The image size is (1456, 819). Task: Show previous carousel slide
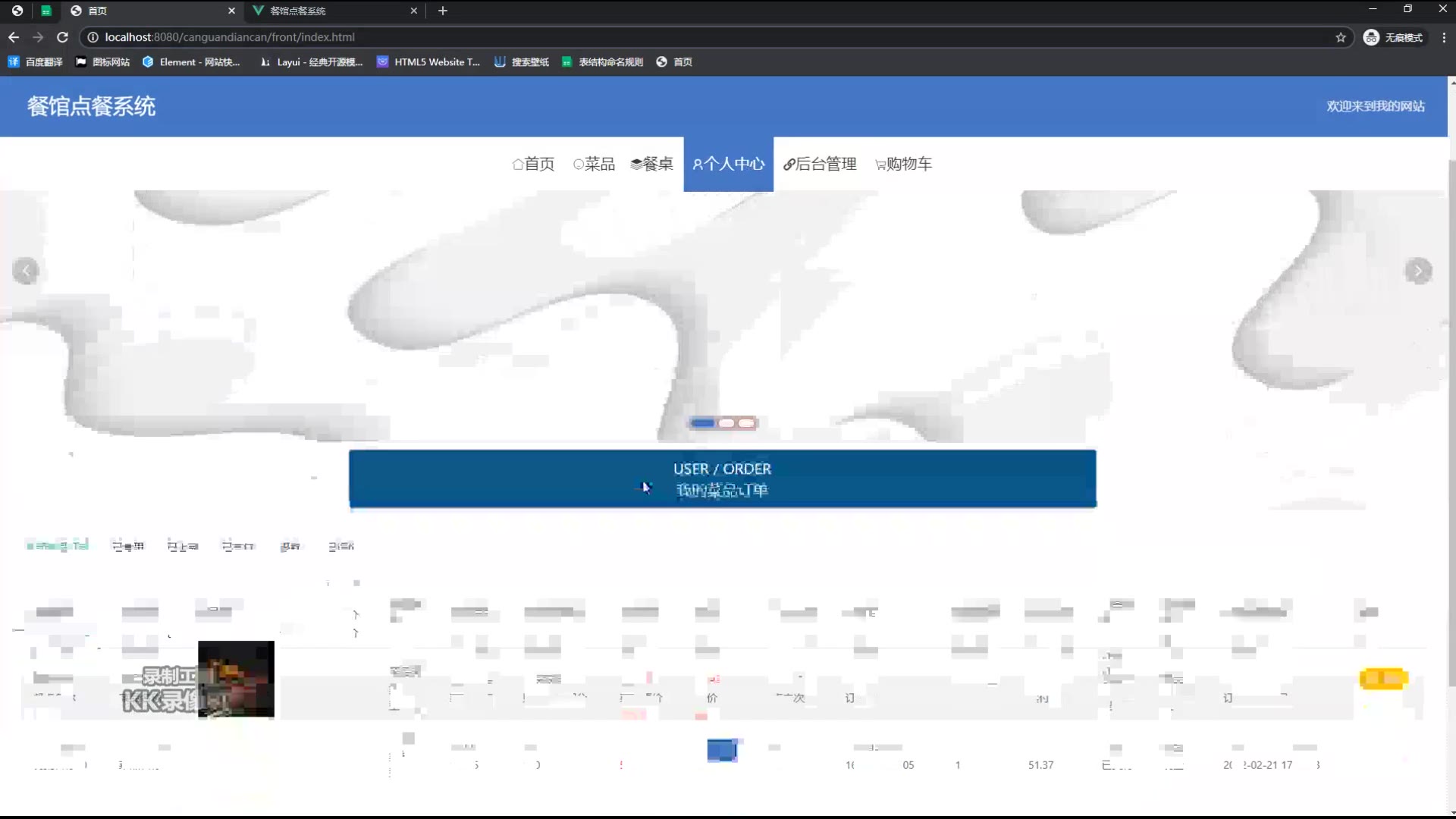click(x=26, y=271)
